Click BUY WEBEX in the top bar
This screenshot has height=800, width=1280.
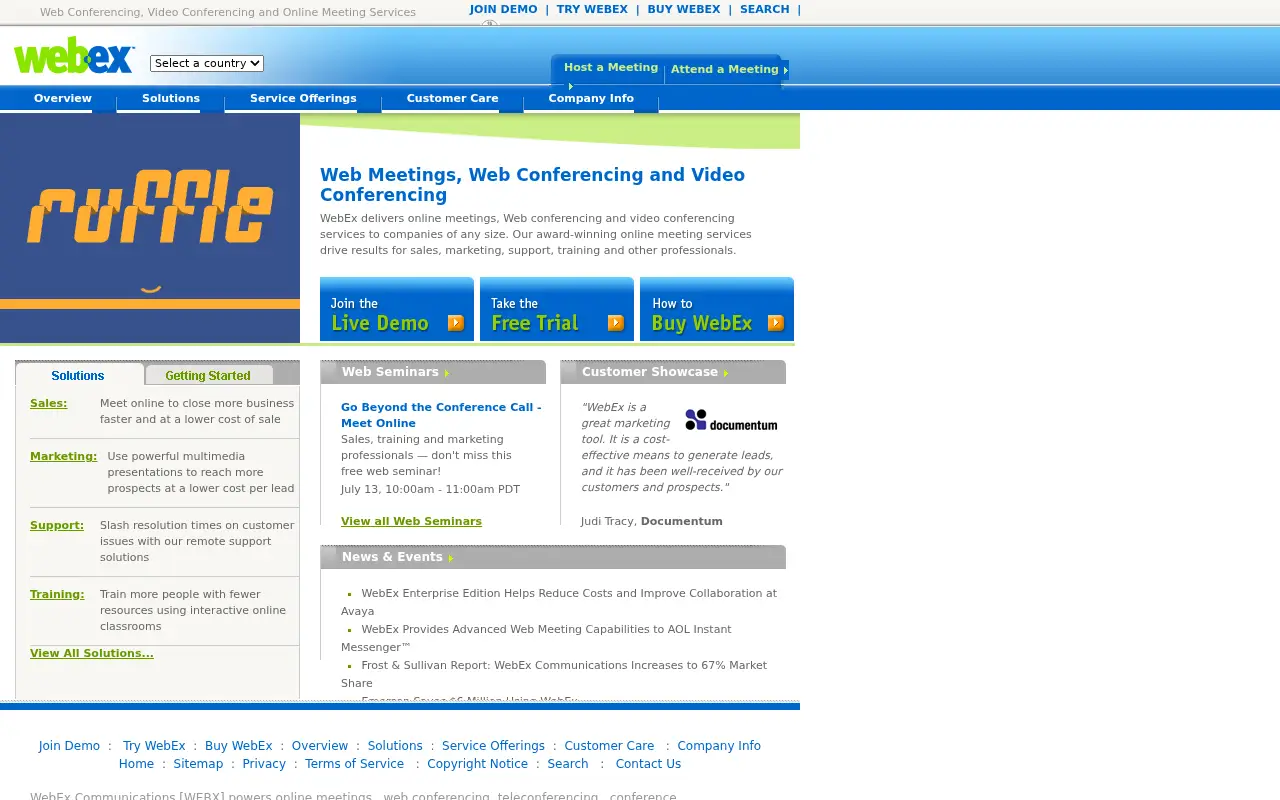point(684,9)
